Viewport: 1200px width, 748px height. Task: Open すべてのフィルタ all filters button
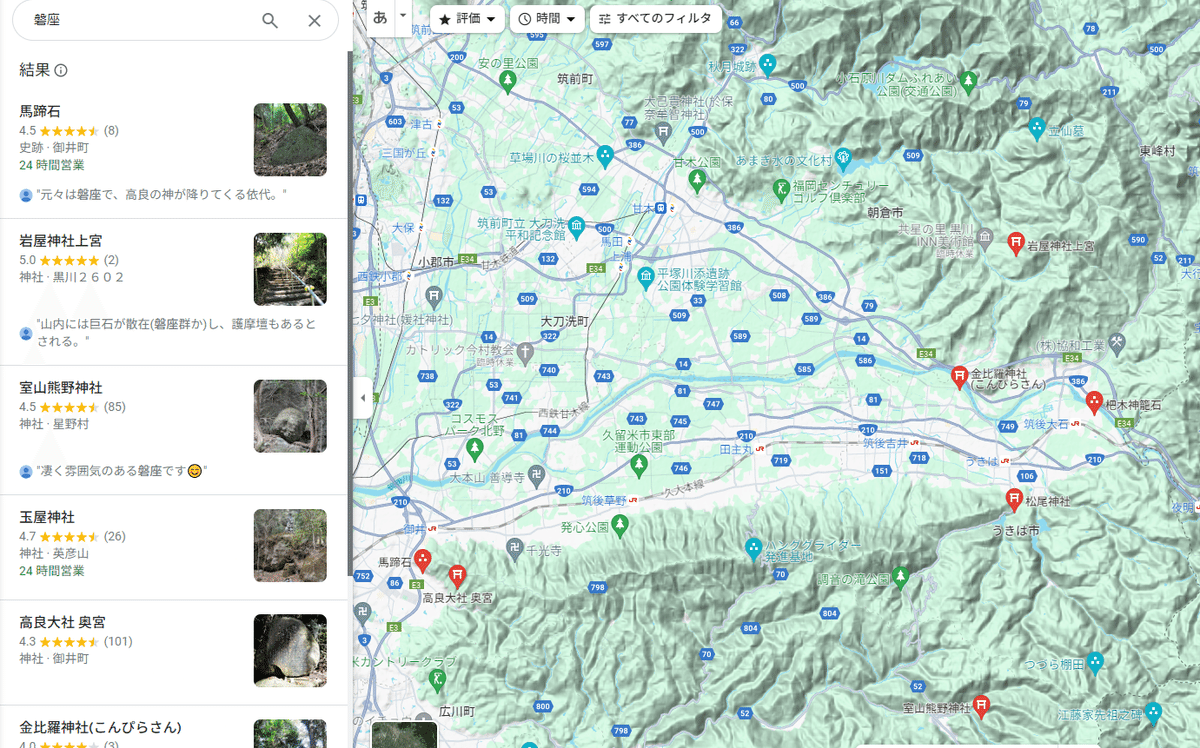tap(656, 18)
